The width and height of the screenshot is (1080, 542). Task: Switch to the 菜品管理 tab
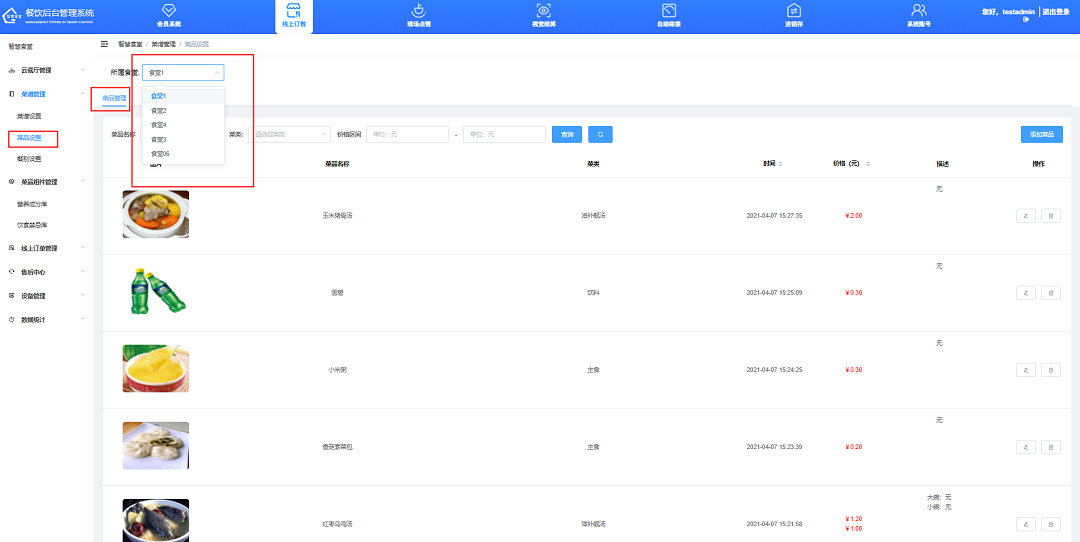point(114,98)
